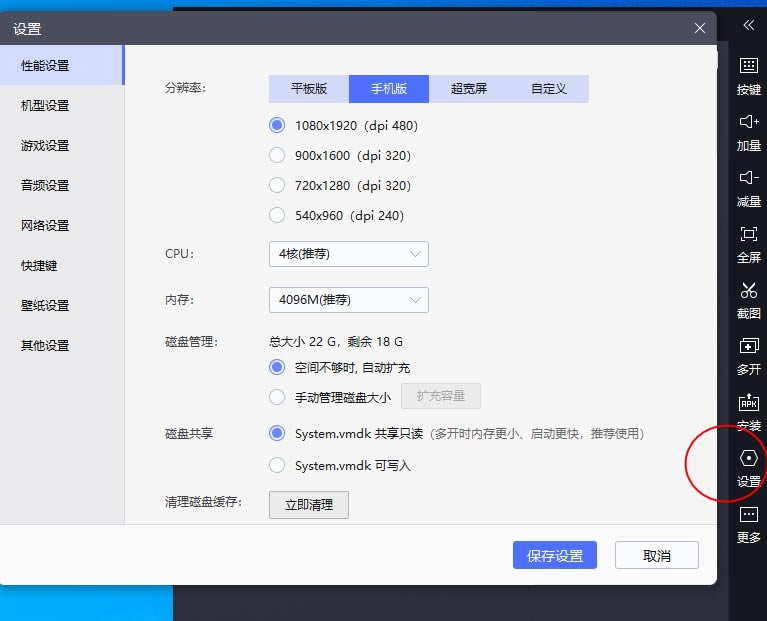The image size is (767, 621).
Task: Open the keyboard mapping (按键) tool
Action: (748, 66)
